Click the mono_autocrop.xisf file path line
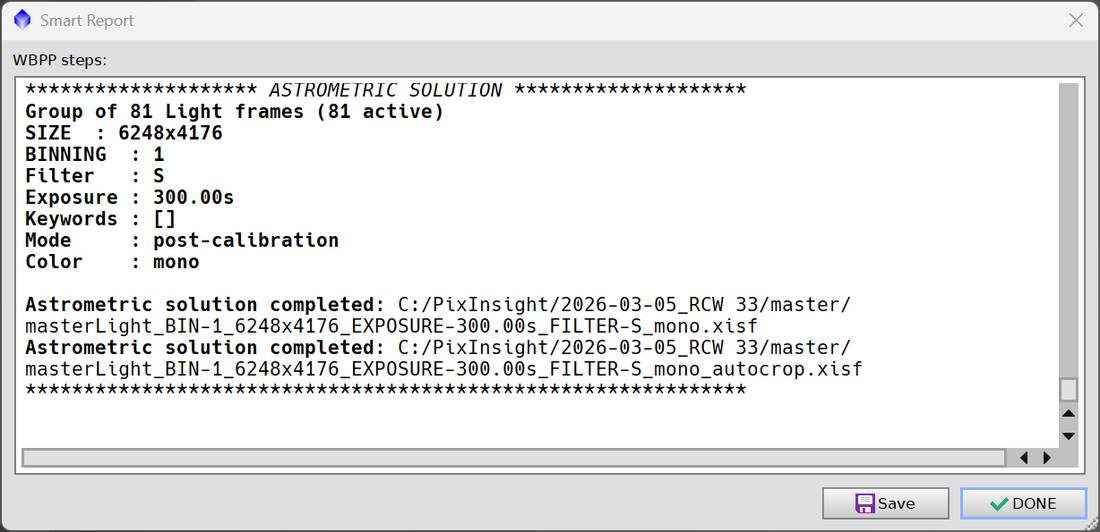 pyautogui.click(x=443, y=368)
